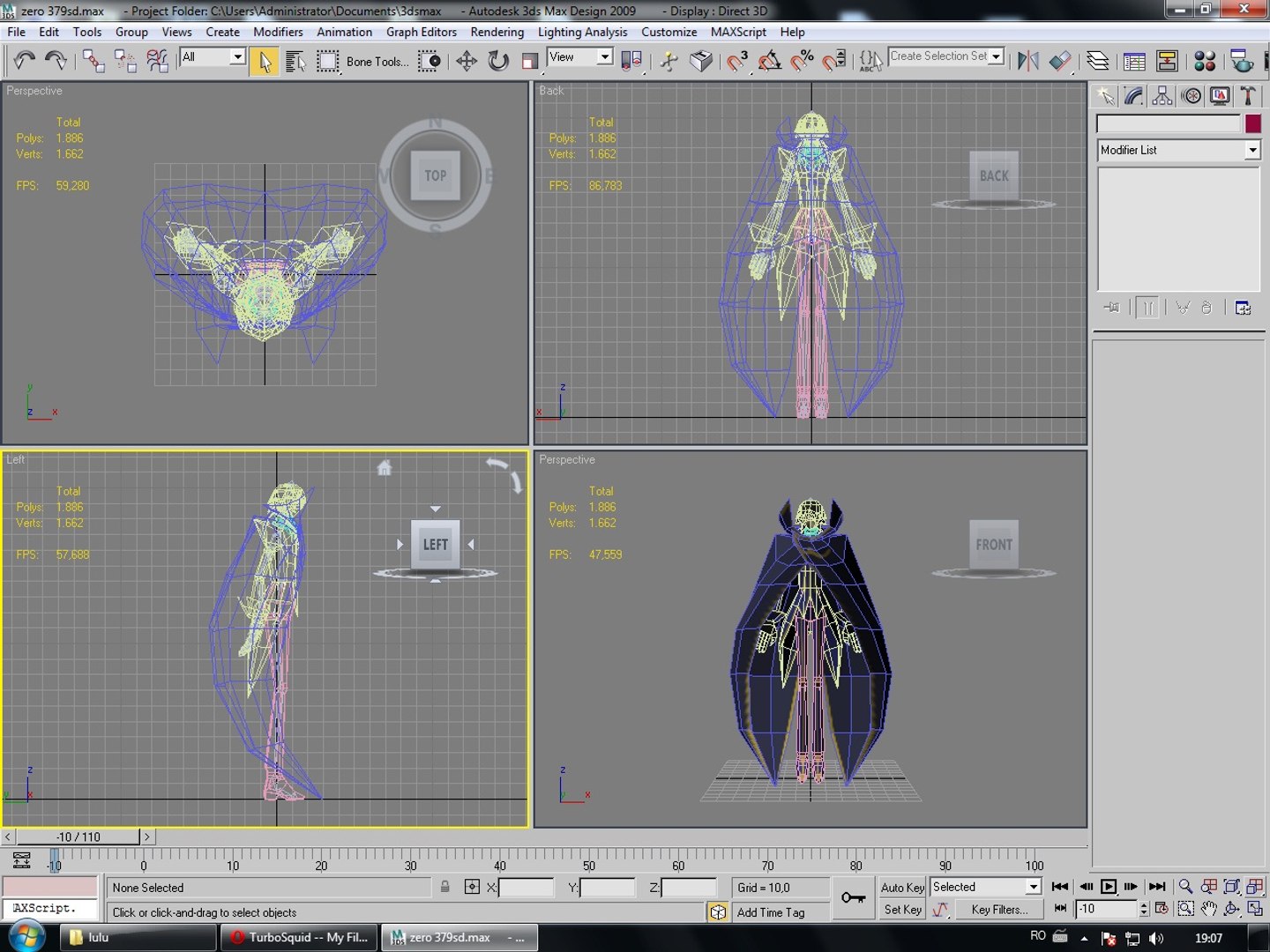Expand the Create Selection Set dropdown
The width and height of the screenshot is (1270, 952).
[997, 56]
